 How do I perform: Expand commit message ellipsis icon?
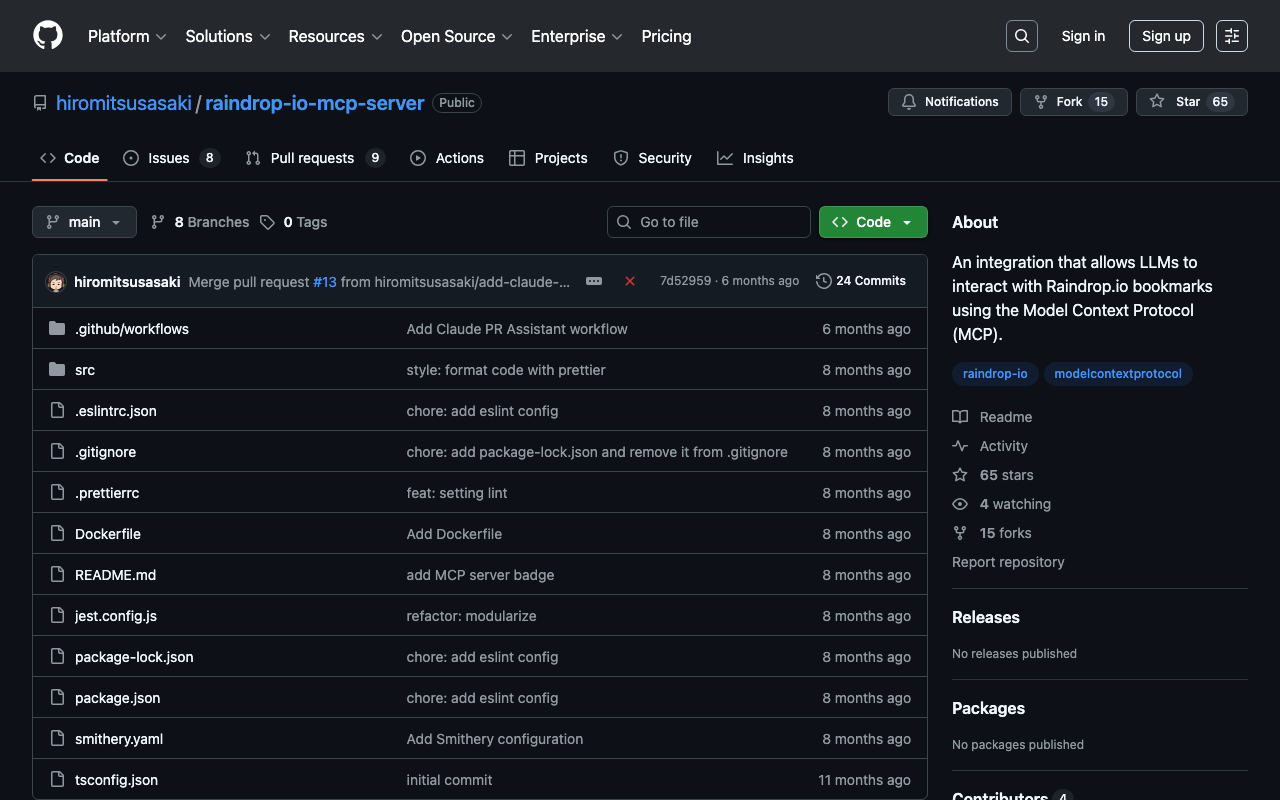(594, 281)
